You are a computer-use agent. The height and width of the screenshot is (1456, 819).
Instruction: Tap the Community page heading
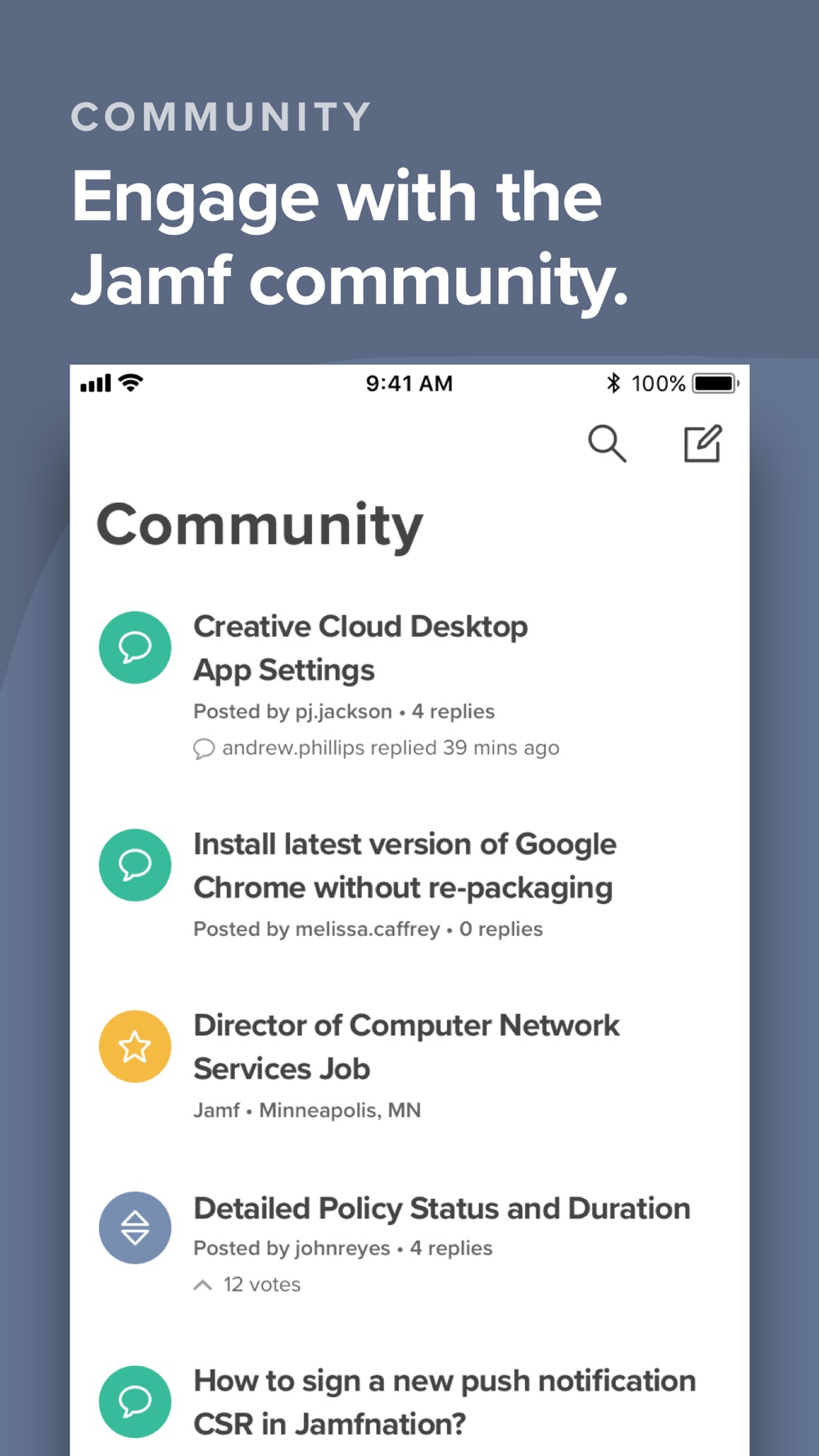click(x=260, y=525)
